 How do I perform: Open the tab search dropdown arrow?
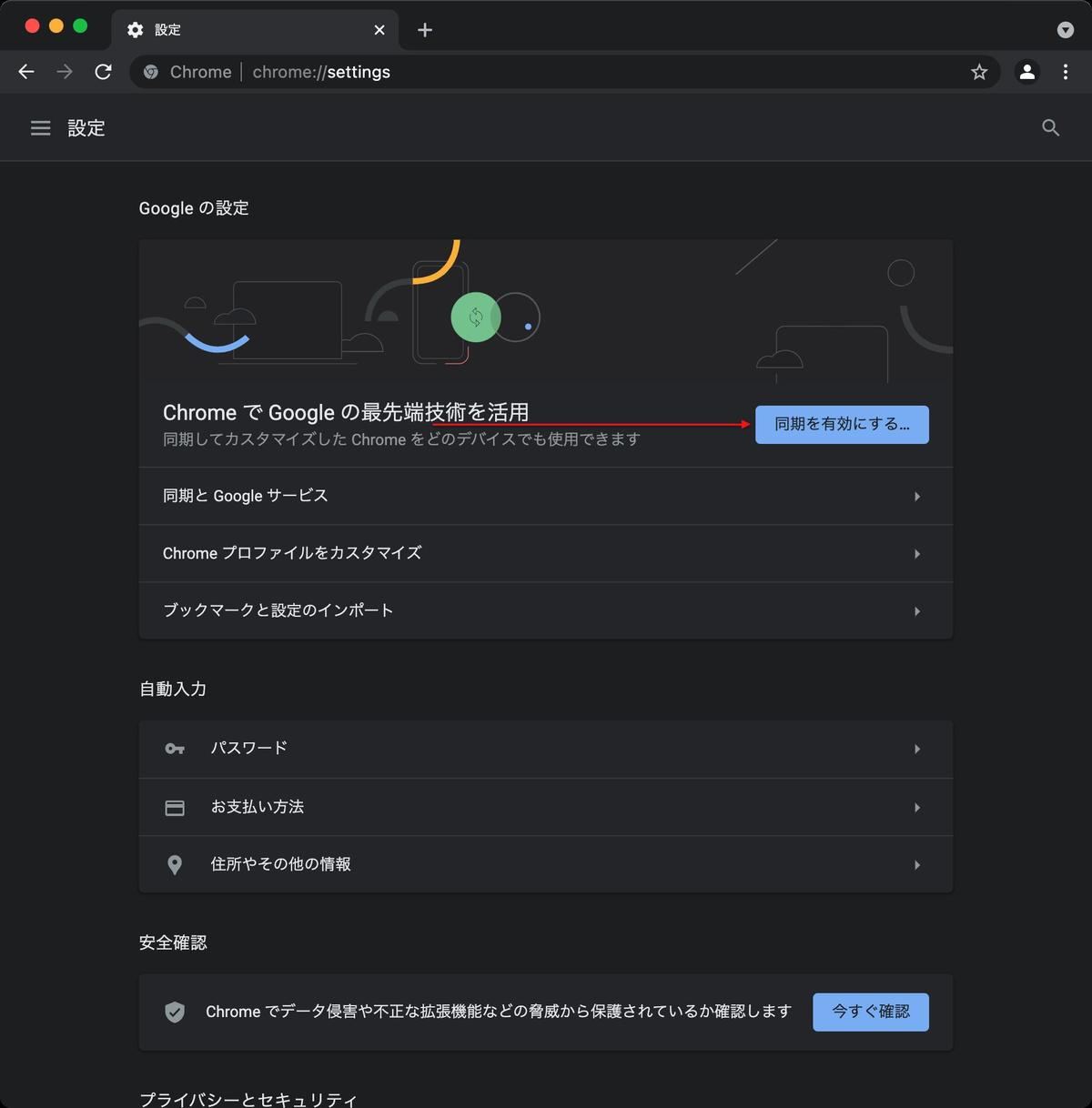(1066, 30)
